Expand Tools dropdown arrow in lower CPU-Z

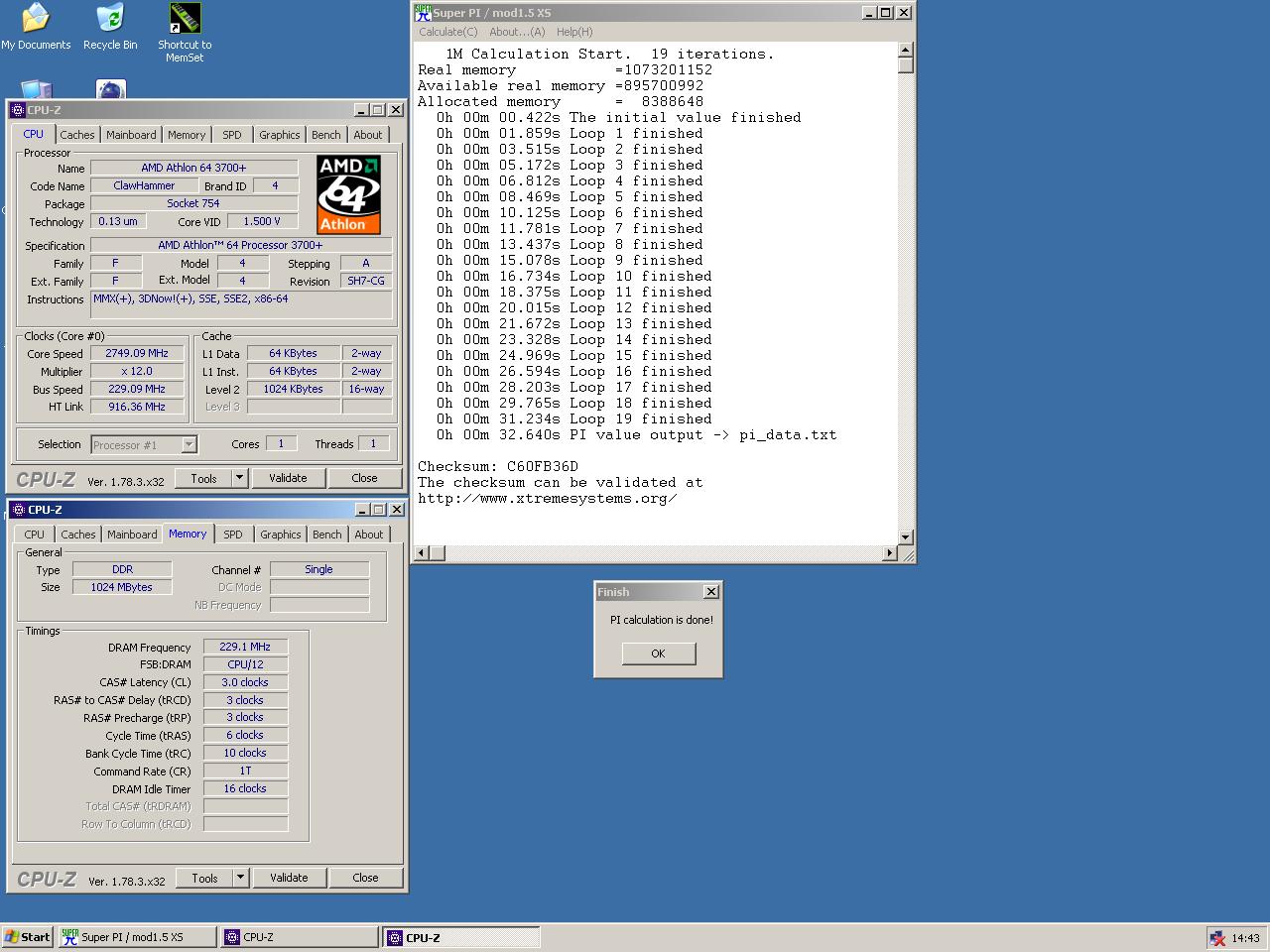[x=240, y=878]
